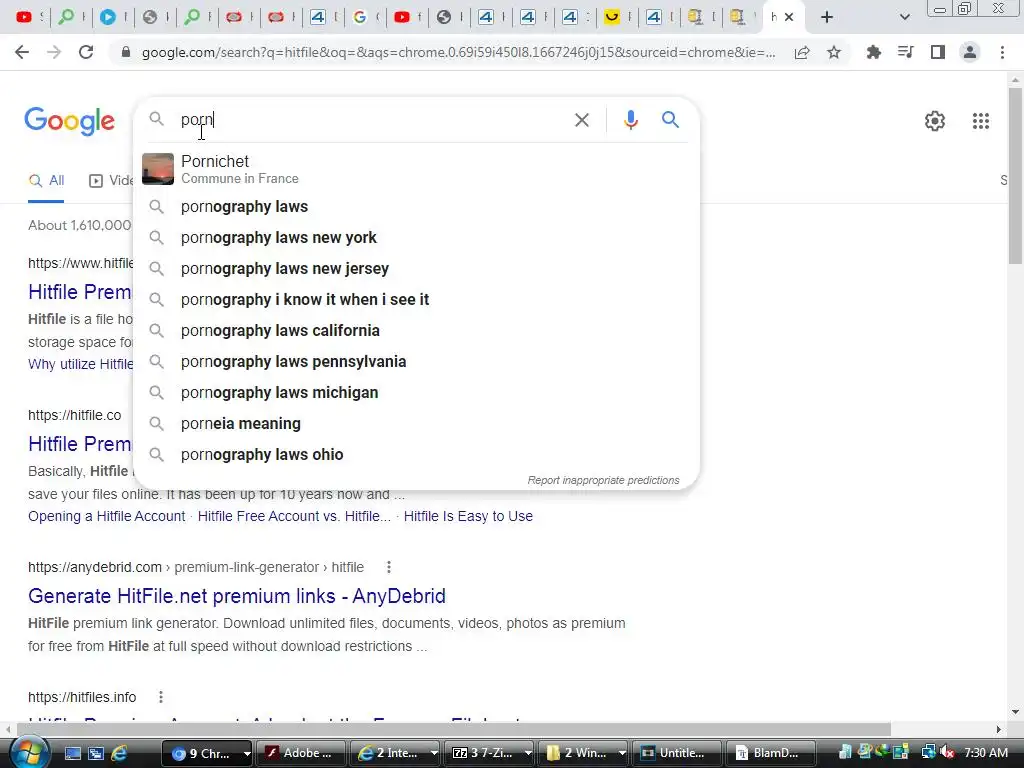Image resolution: width=1024 pixels, height=768 pixels.
Task: Open the BlamD... taskbar button
Action: pyautogui.click(x=770, y=753)
